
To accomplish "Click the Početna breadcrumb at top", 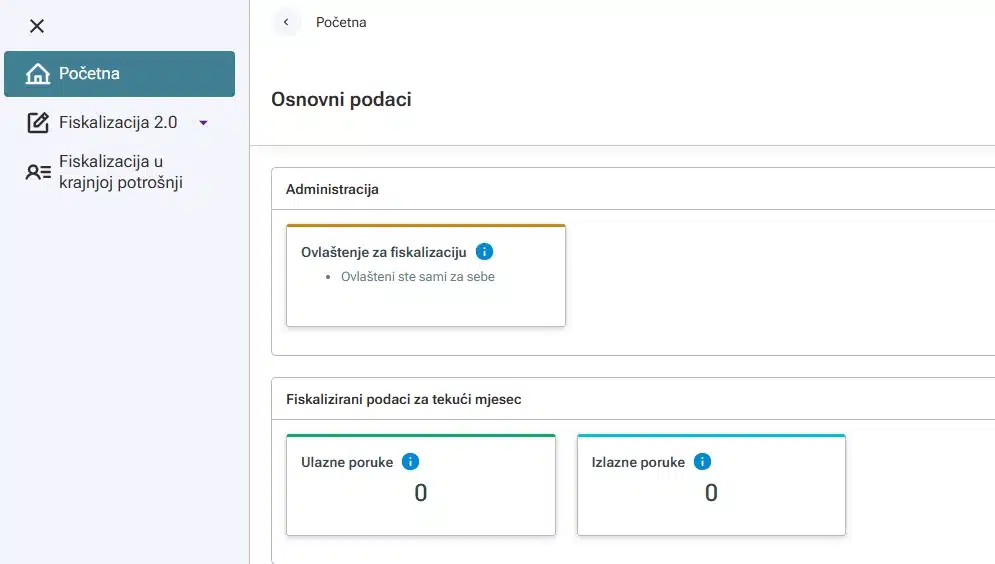I will [x=341, y=22].
